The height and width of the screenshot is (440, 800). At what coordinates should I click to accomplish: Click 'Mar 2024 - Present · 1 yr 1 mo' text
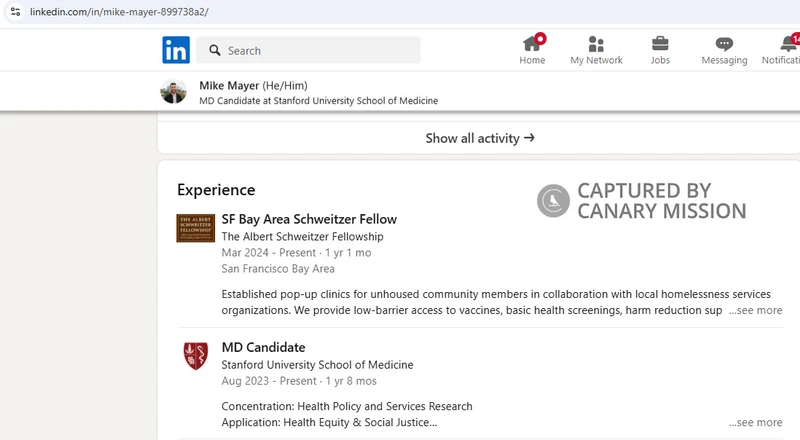pyautogui.click(x=296, y=253)
